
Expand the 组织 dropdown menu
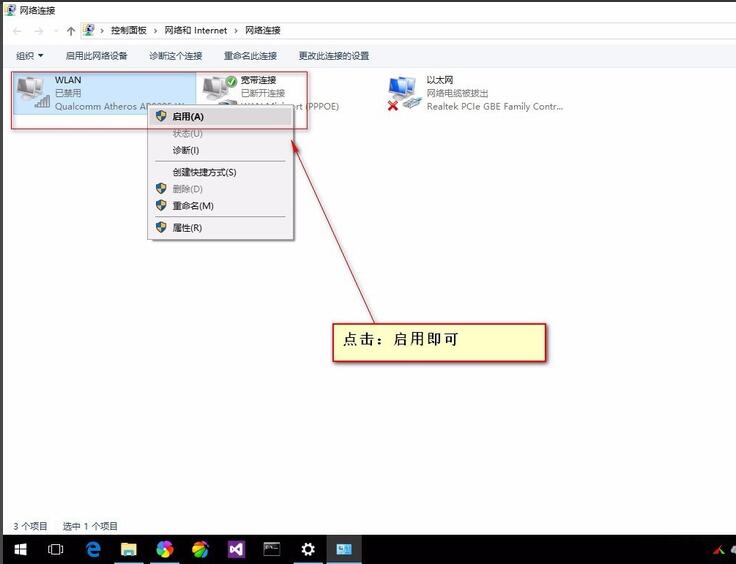[x=30, y=56]
